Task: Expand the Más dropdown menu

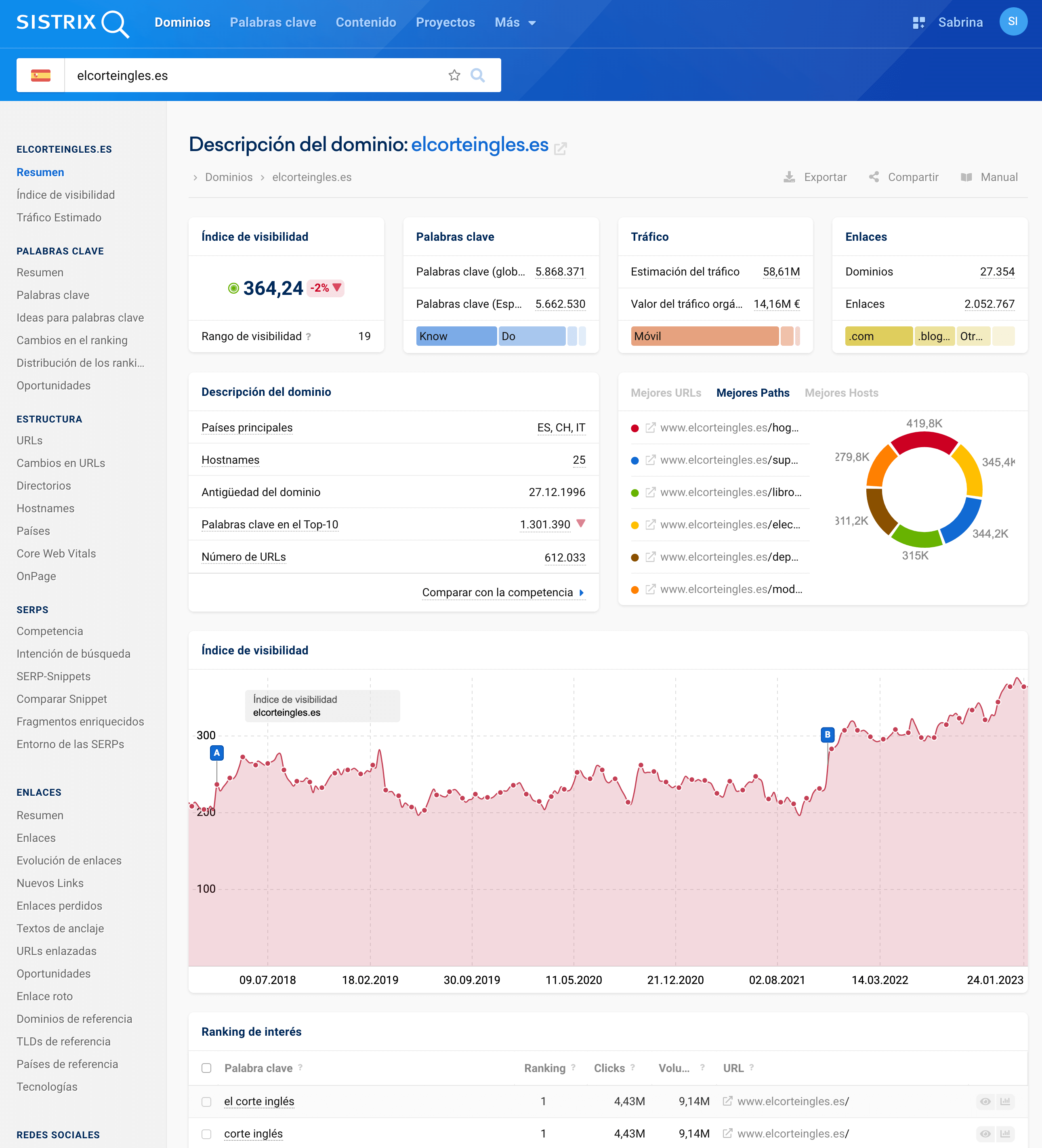Action: (515, 22)
